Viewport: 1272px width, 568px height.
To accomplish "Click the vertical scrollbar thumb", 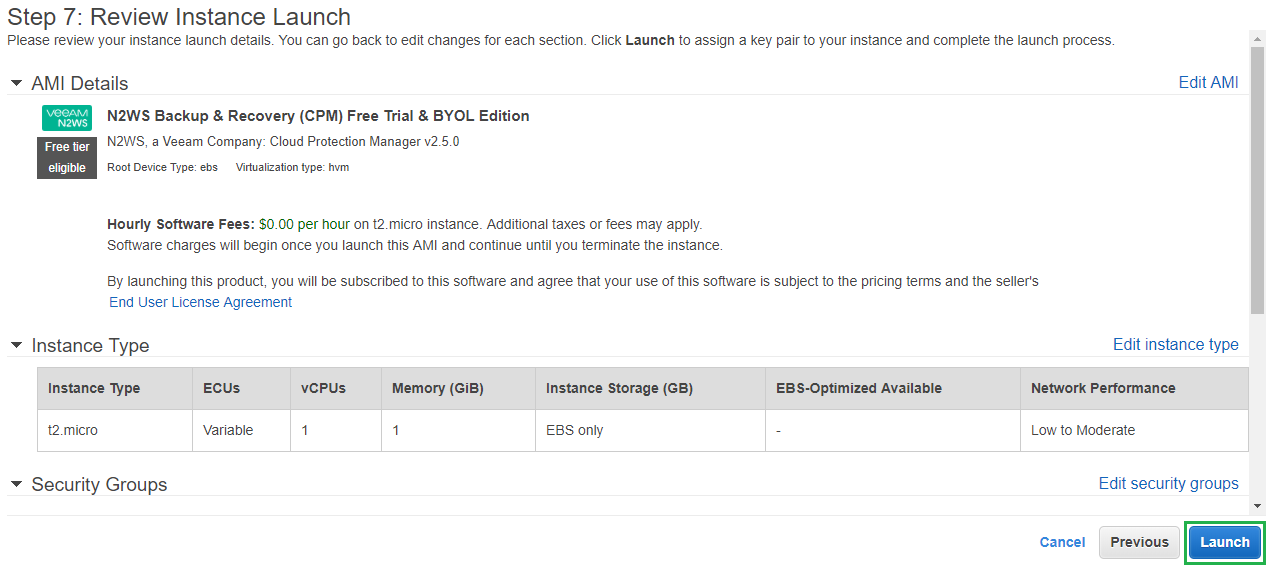I will (1257, 180).
